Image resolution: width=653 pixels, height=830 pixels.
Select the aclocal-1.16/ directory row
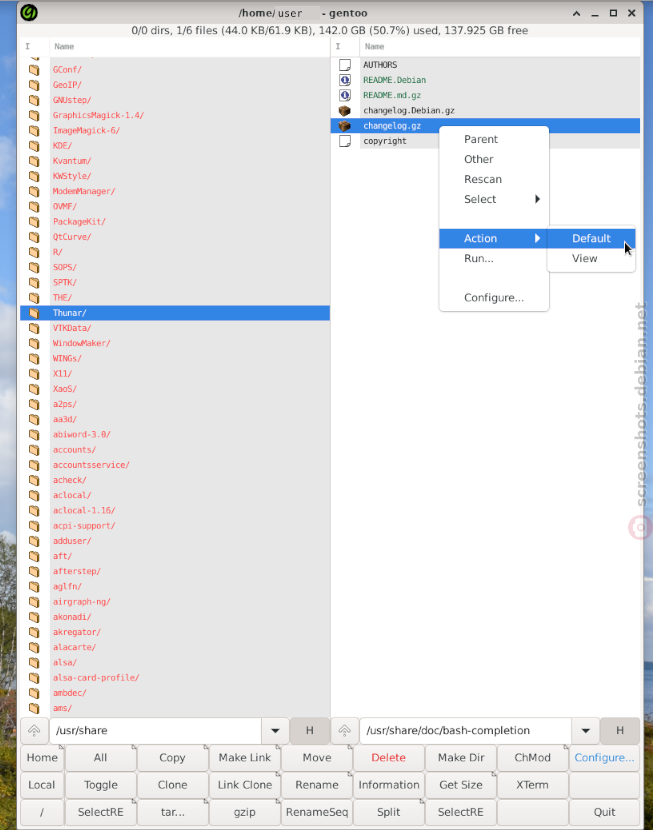pyautogui.click(x=175, y=510)
